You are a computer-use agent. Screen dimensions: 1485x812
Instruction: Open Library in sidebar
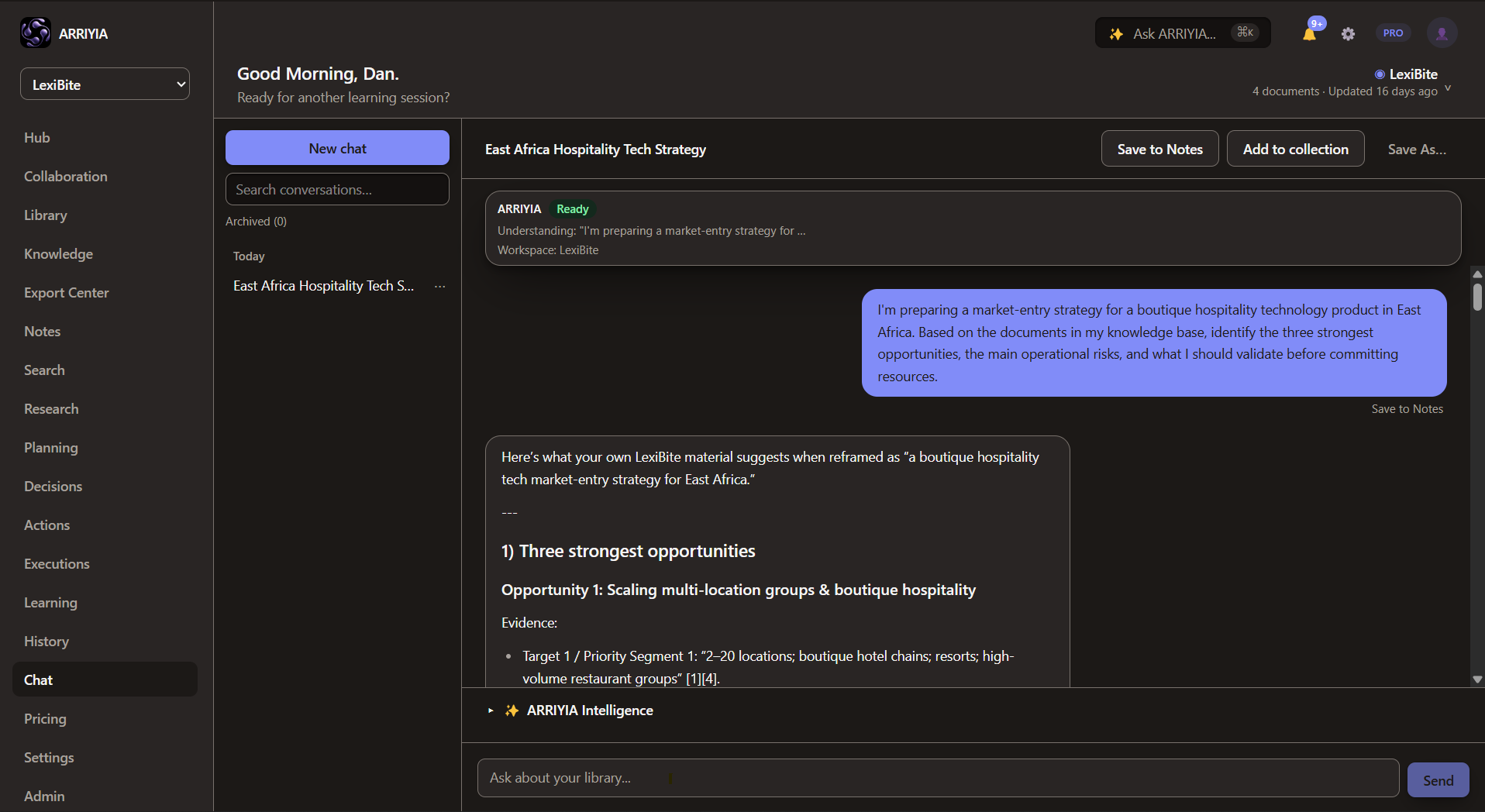[x=46, y=215]
